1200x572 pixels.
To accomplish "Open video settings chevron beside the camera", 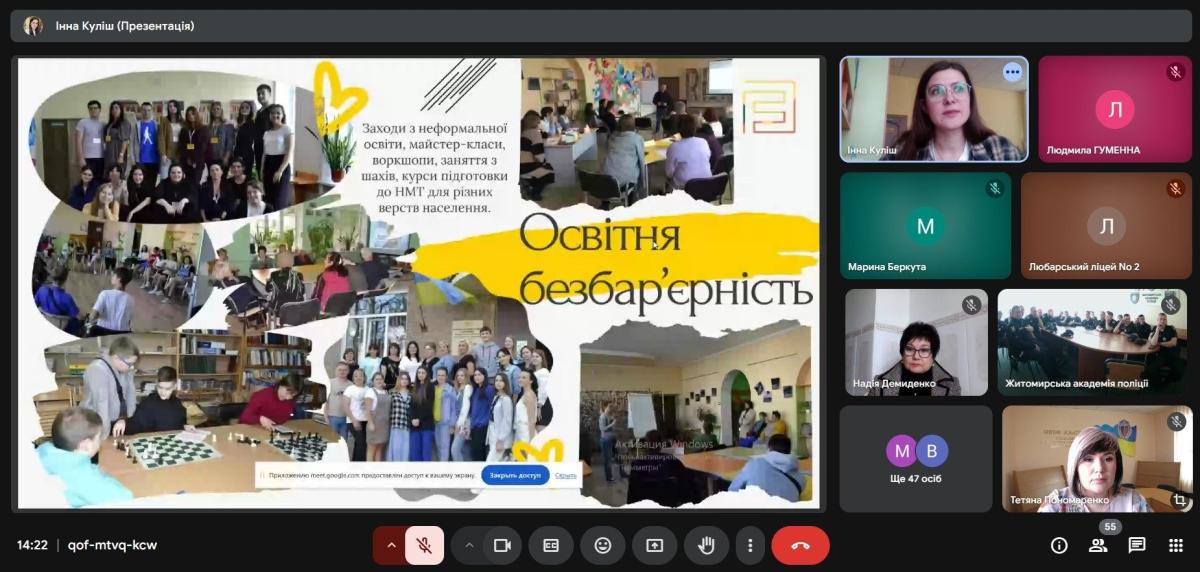I will point(468,545).
